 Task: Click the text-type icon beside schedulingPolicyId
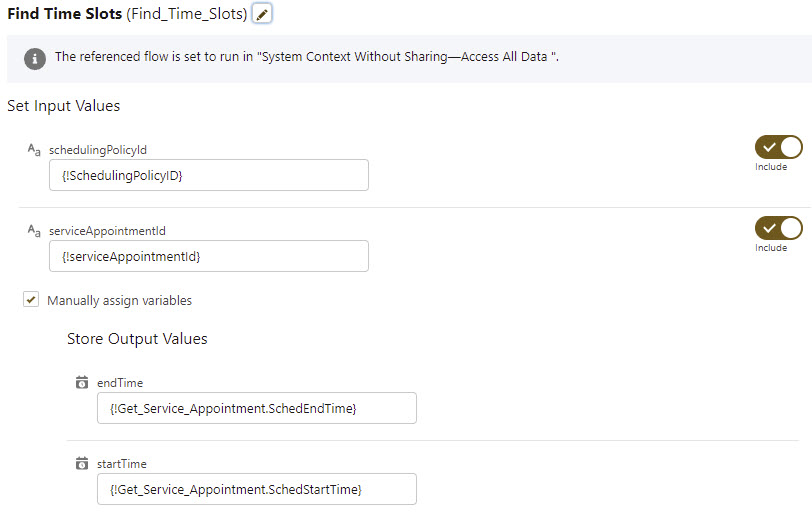[34, 150]
